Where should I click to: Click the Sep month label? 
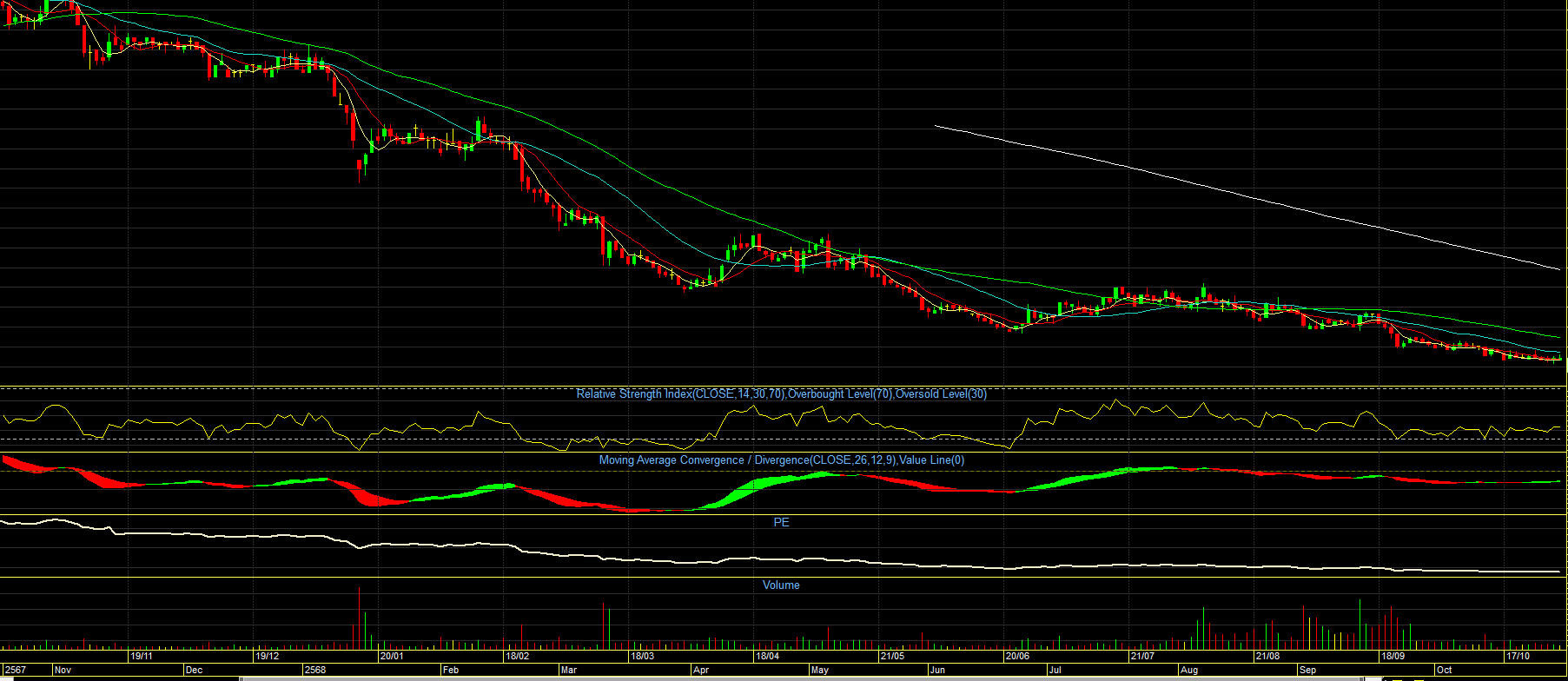tap(1307, 671)
